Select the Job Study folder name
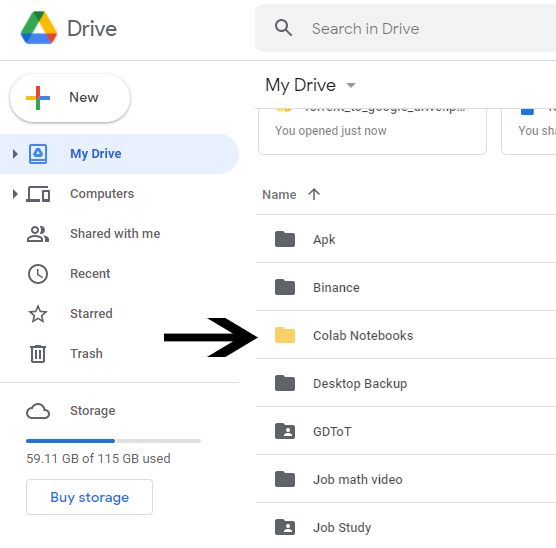This screenshot has height=548, width=556. pyautogui.click(x=342, y=527)
